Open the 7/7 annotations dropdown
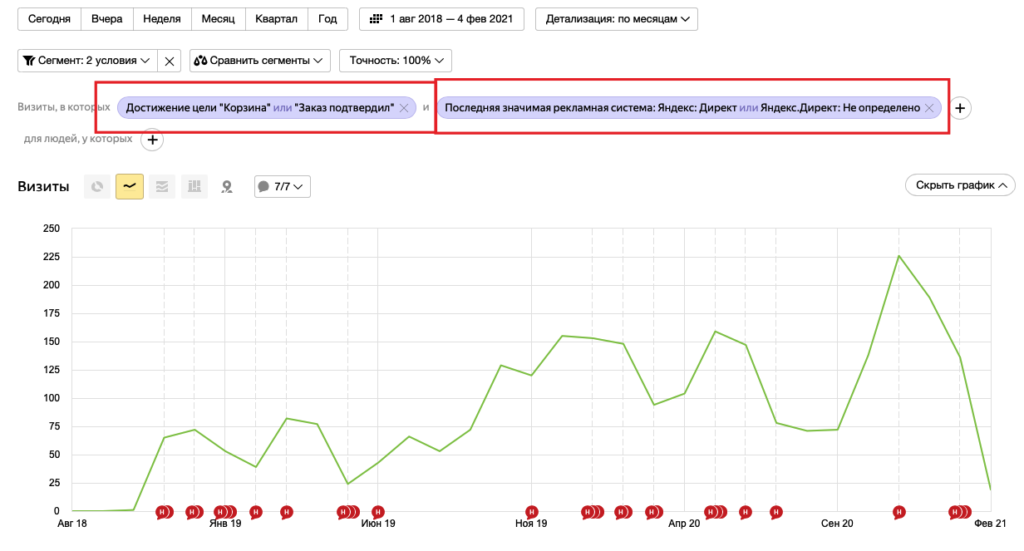 pyautogui.click(x=282, y=187)
